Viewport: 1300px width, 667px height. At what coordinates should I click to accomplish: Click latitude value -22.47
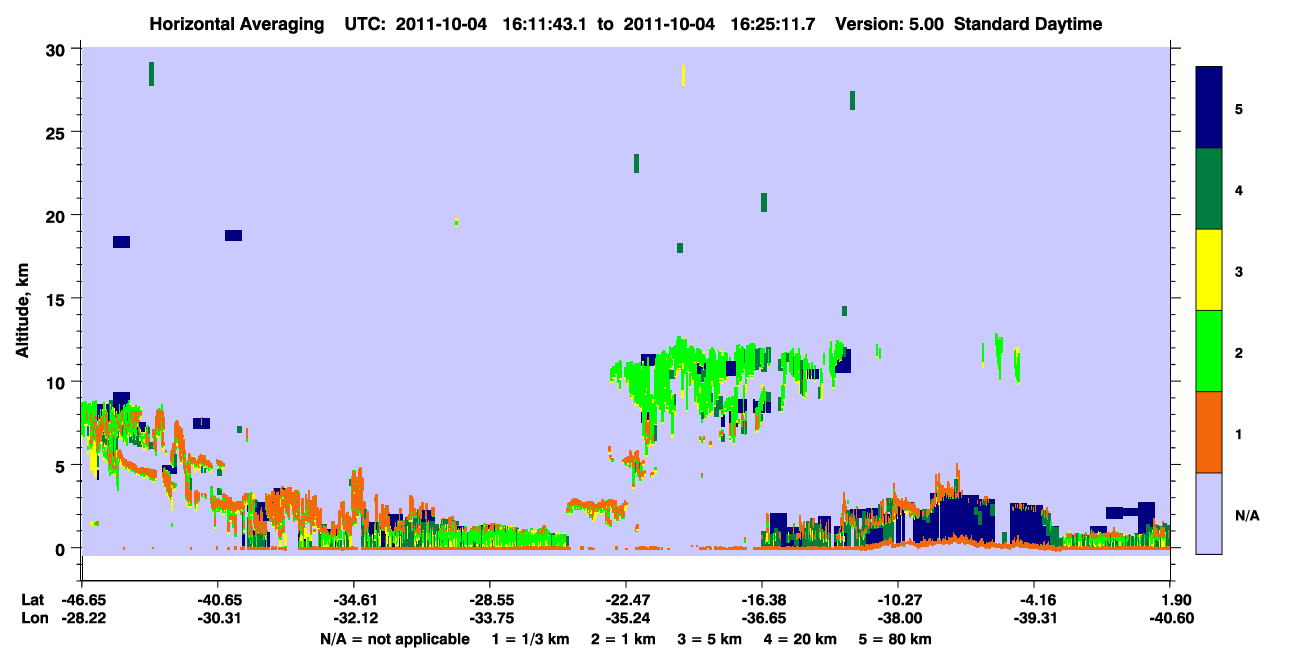(x=626, y=600)
